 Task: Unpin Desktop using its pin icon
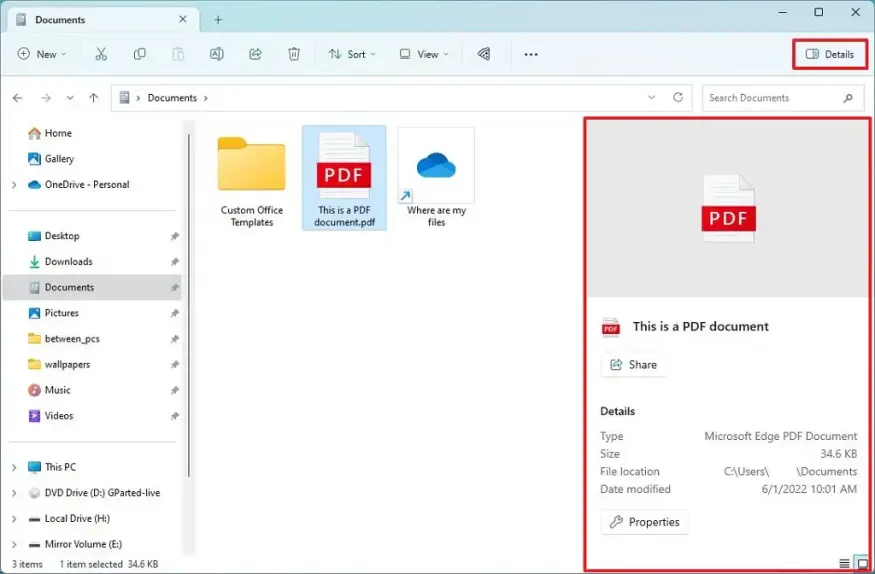(175, 237)
